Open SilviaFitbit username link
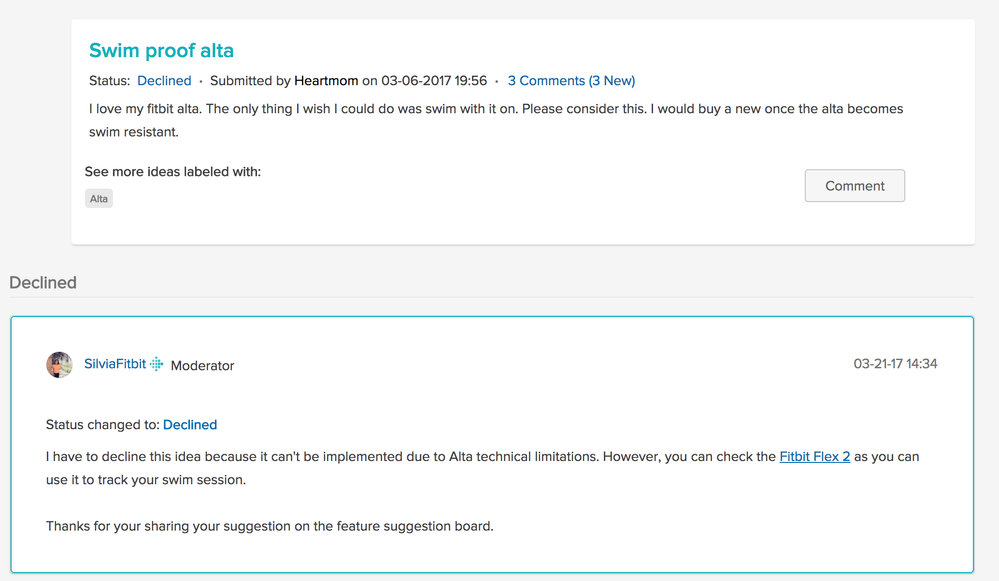 pyautogui.click(x=115, y=364)
